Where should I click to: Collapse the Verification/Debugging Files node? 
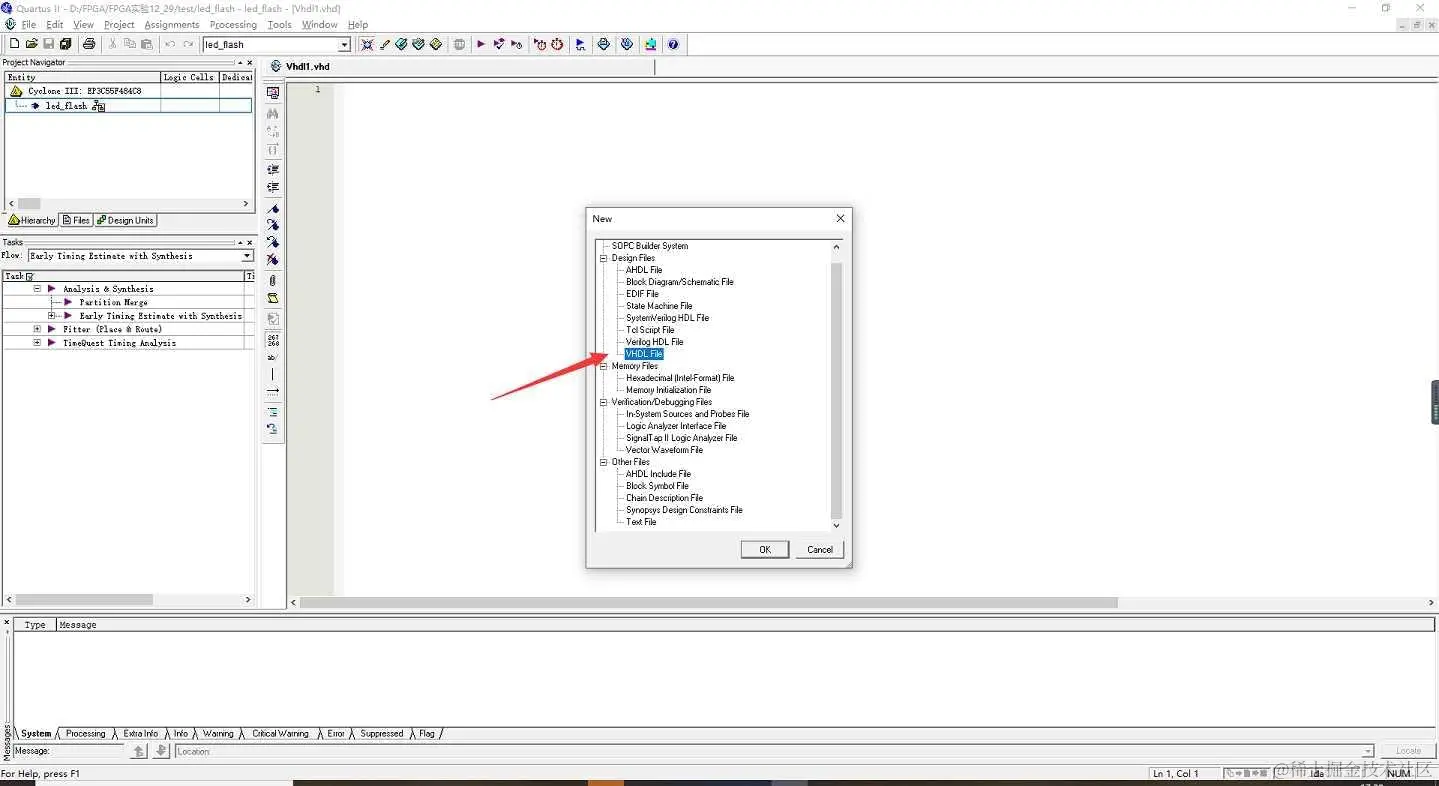pyautogui.click(x=604, y=402)
